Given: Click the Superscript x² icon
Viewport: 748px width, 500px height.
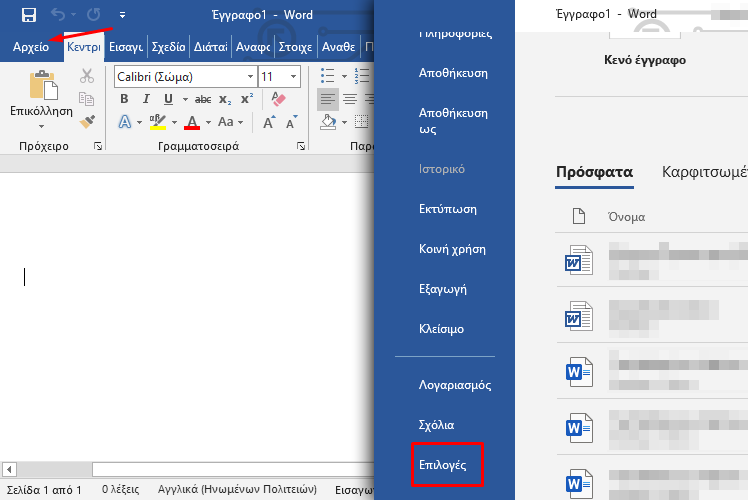Looking at the screenshot, I should click(x=245, y=99).
